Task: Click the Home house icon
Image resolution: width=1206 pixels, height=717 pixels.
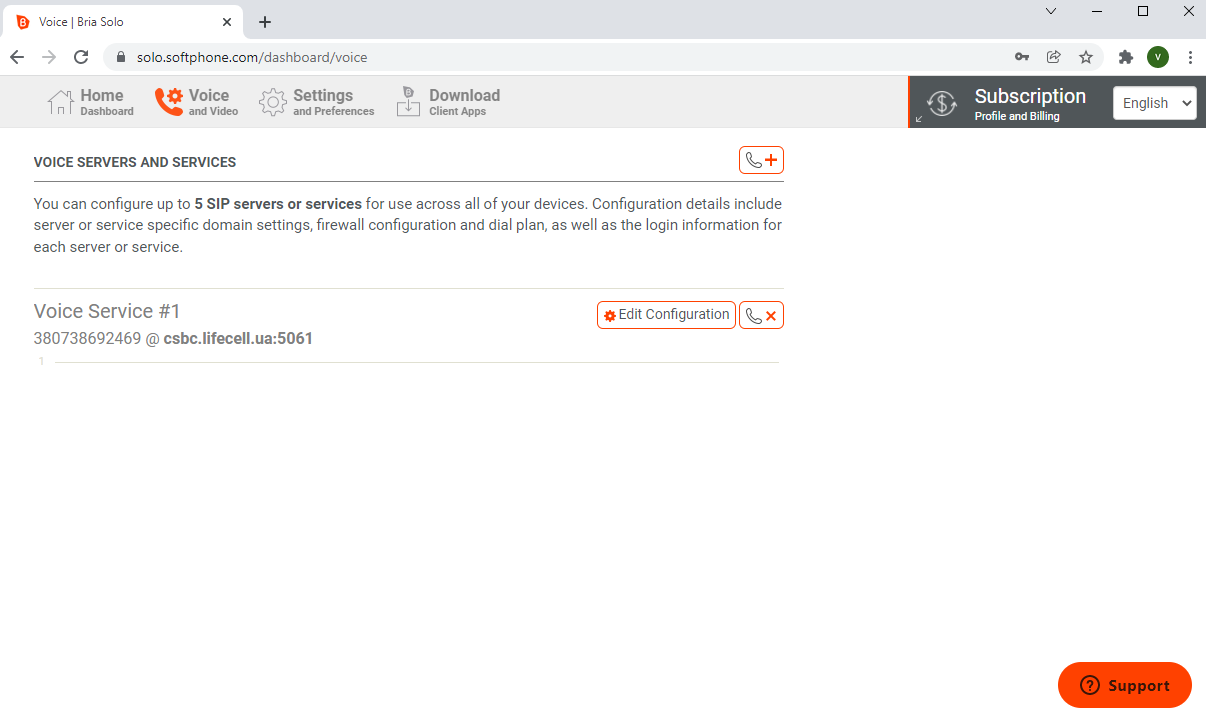Action: click(x=61, y=102)
